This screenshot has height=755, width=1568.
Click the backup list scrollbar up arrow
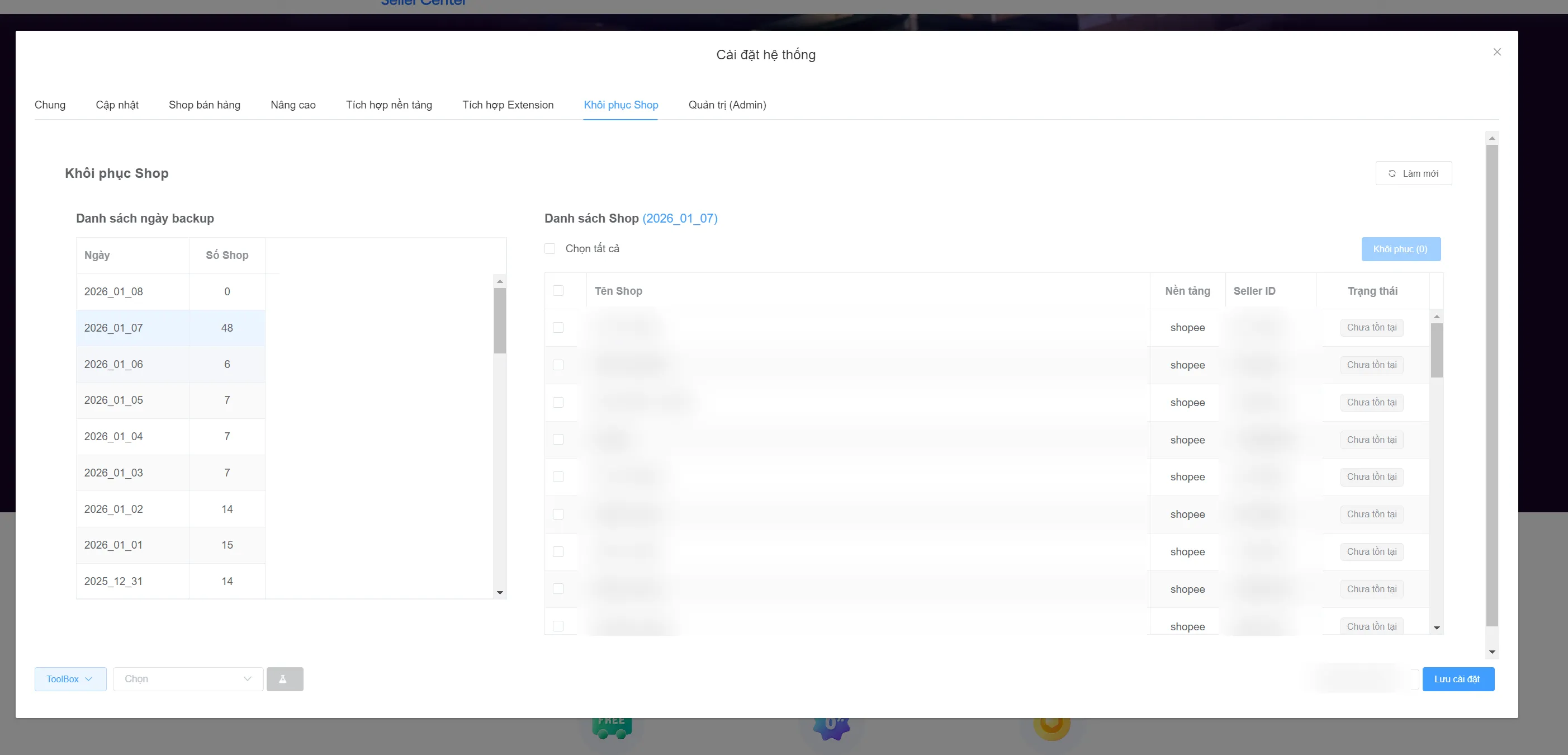[500, 281]
